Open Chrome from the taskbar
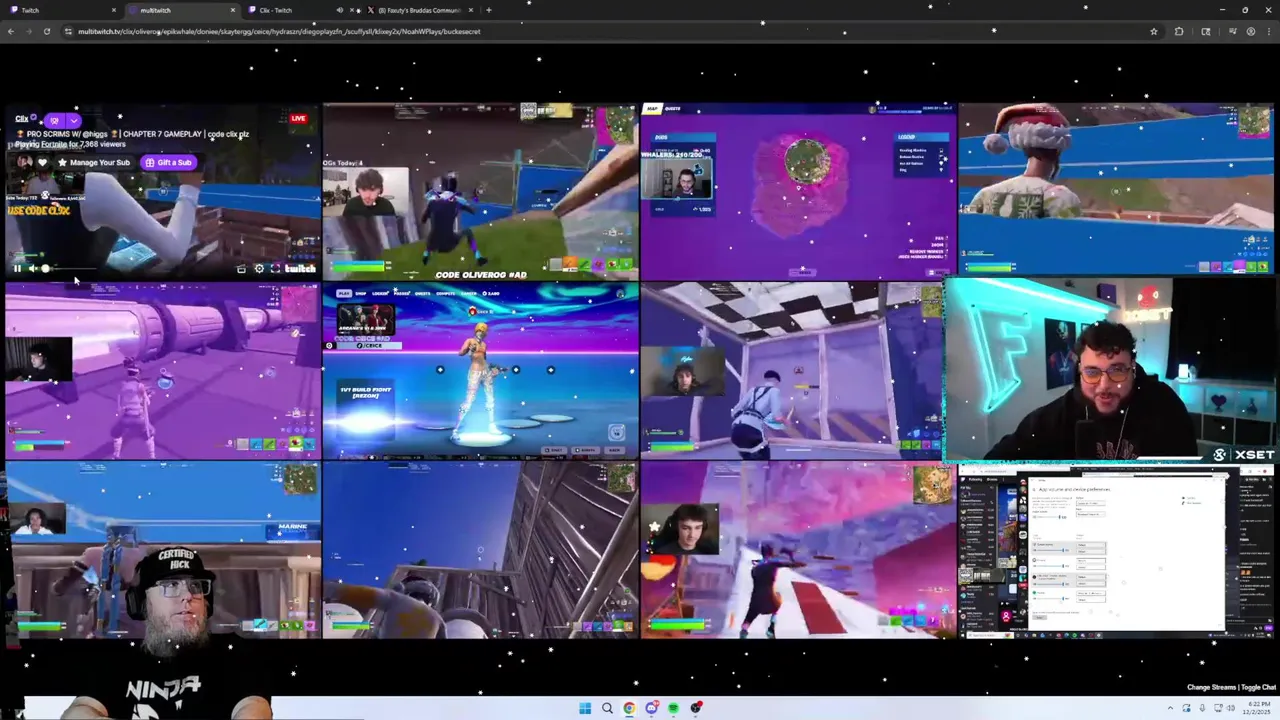This screenshot has width=1280, height=720. click(629, 708)
